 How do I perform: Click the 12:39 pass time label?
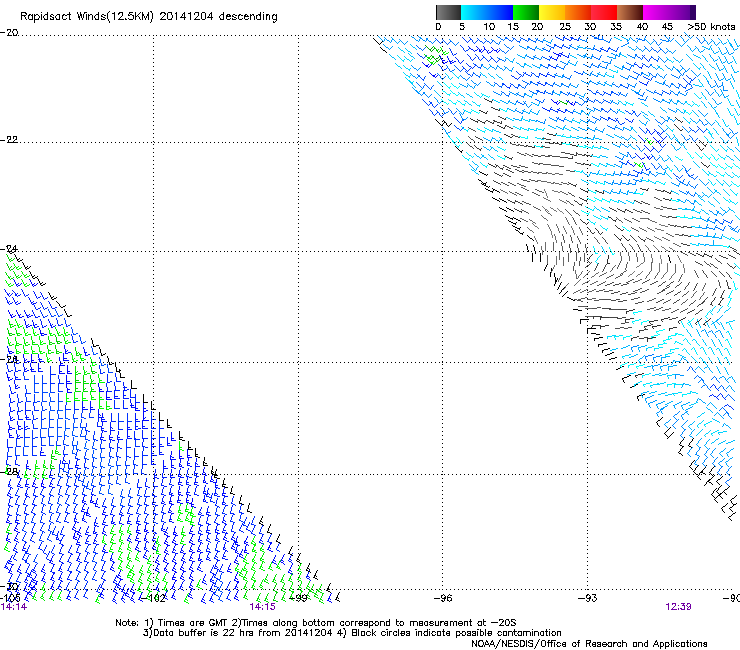[x=678, y=607]
